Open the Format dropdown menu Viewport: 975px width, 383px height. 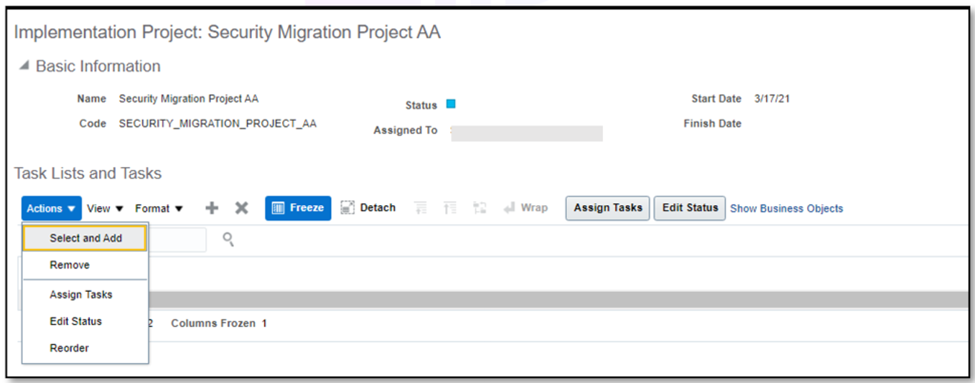(x=159, y=209)
